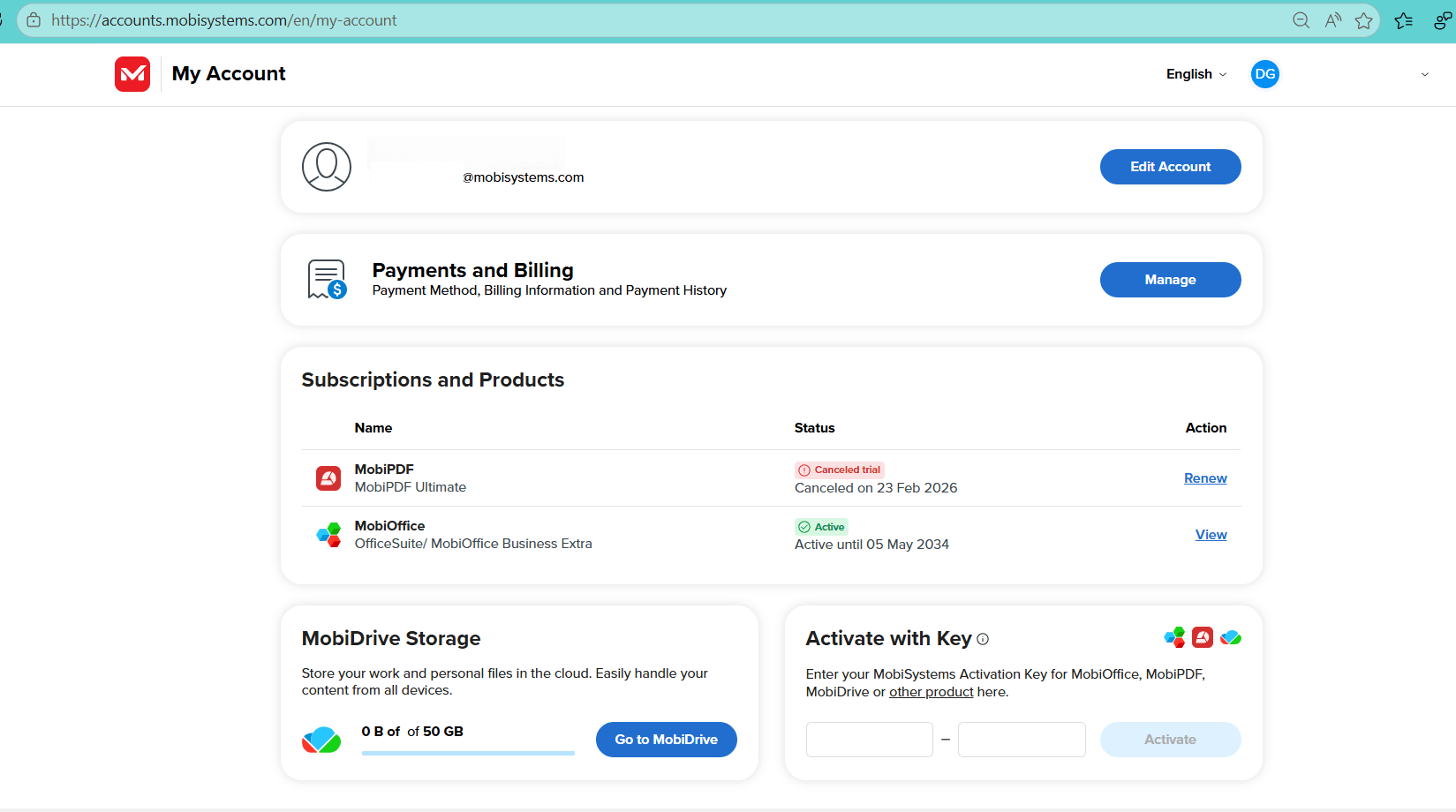Screen dimensions: 1456x812
Task: Click the Payments and Billing receipt icon
Action: tap(327, 280)
